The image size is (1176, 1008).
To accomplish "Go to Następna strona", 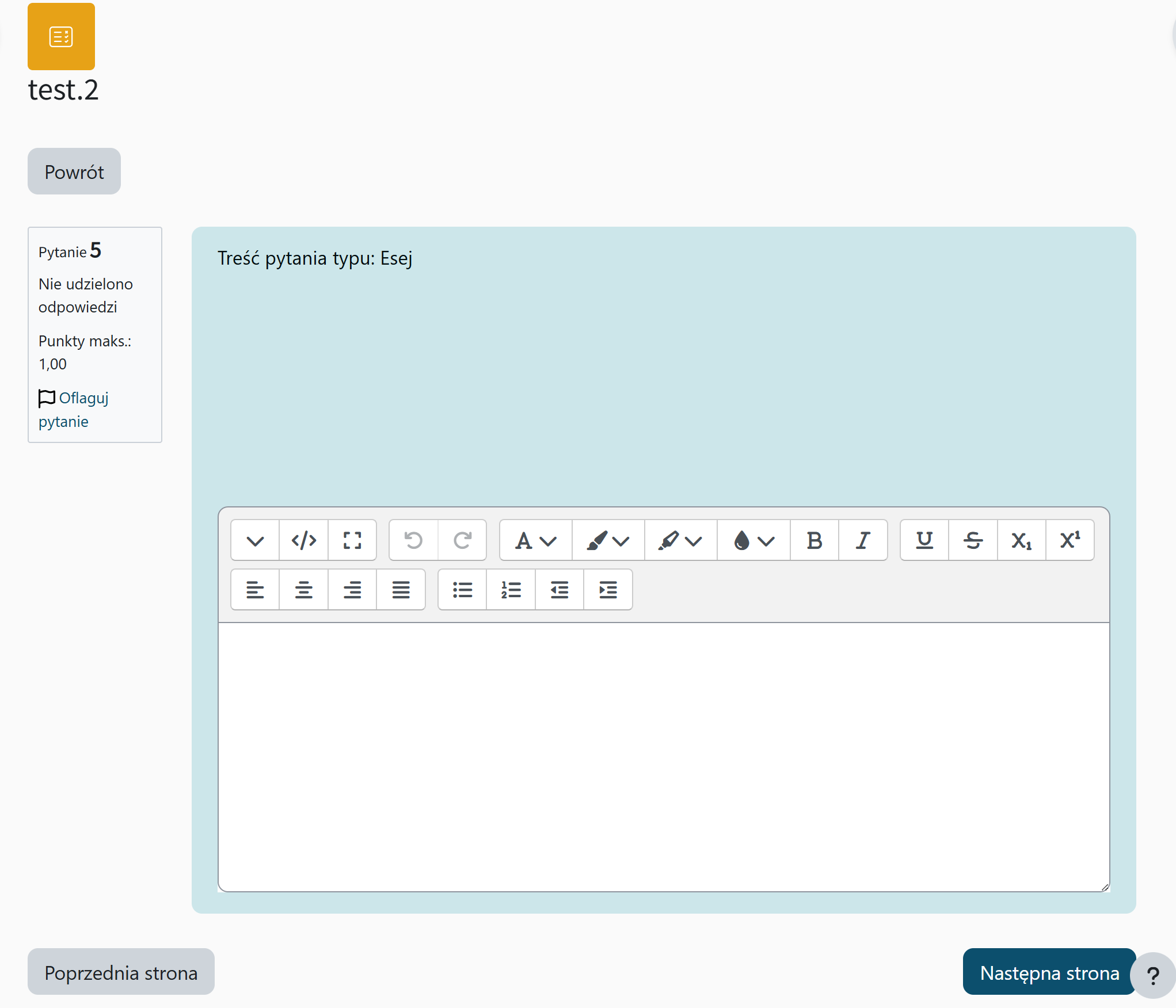I will [x=1049, y=973].
